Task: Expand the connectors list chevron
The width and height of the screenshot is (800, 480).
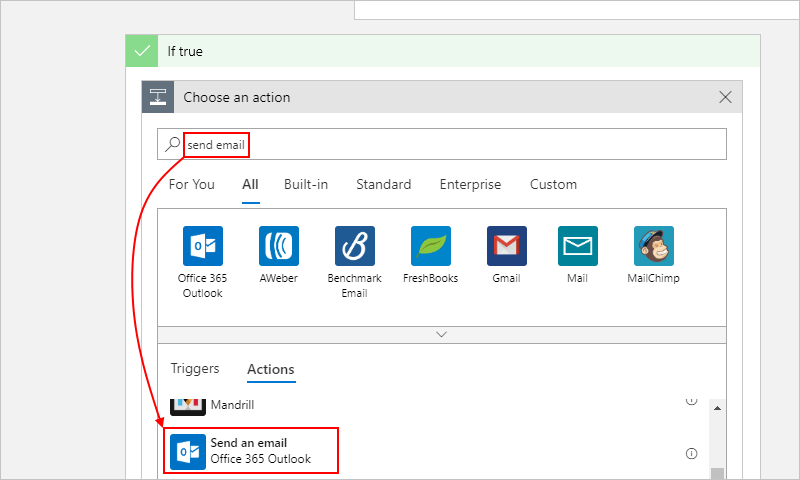Action: (441, 334)
